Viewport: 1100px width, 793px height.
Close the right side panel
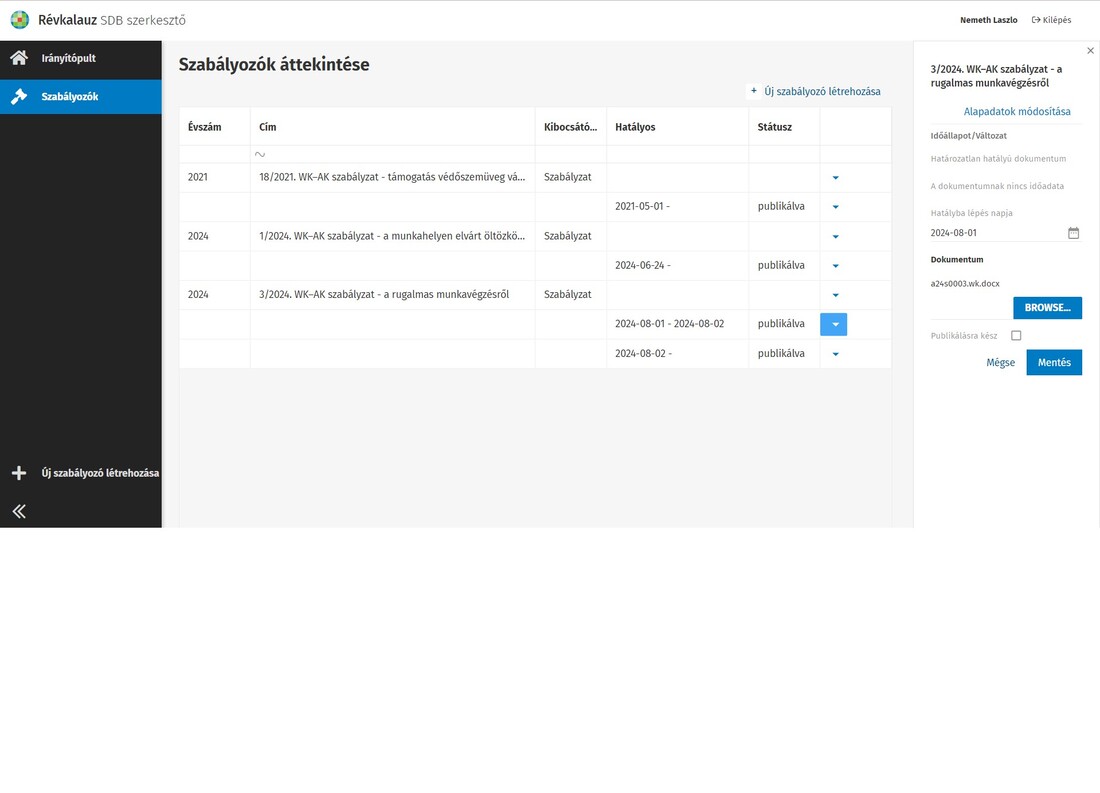coord(1090,51)
